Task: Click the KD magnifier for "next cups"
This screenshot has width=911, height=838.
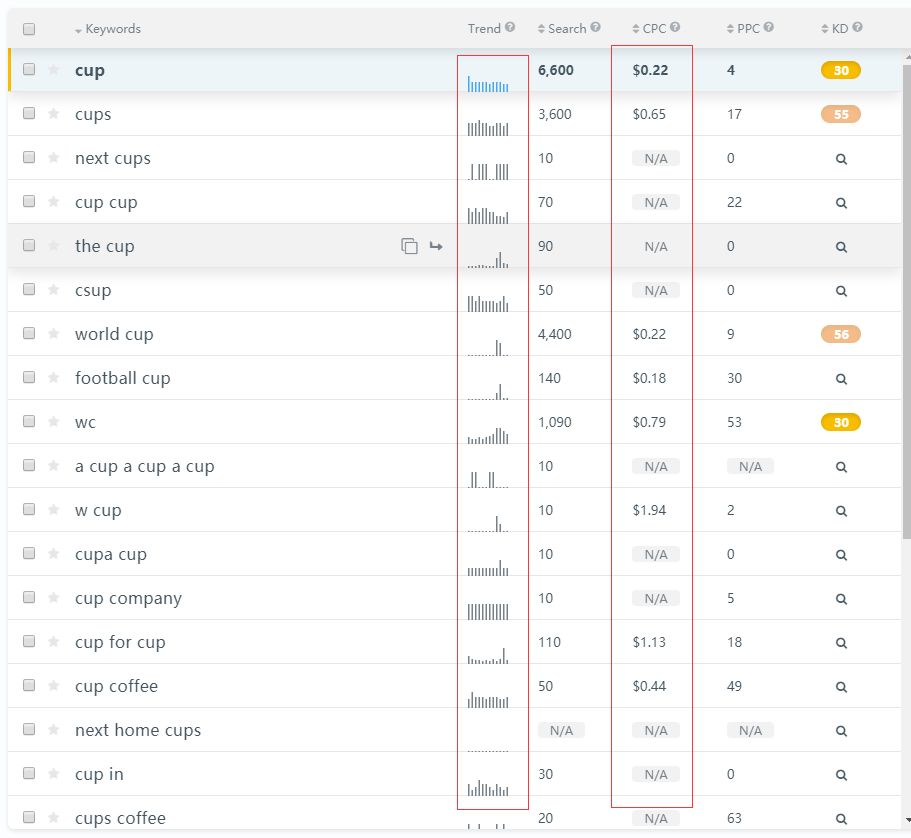Action: point(841,158)
